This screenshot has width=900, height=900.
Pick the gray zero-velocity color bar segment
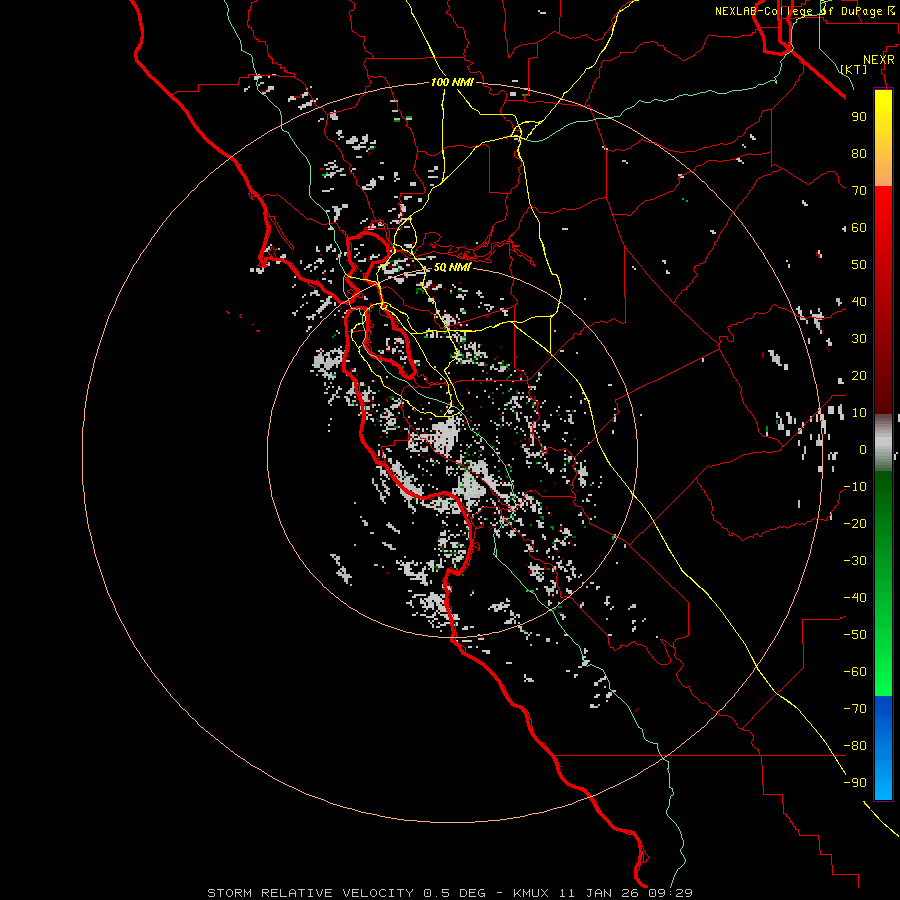click(883, 443)
